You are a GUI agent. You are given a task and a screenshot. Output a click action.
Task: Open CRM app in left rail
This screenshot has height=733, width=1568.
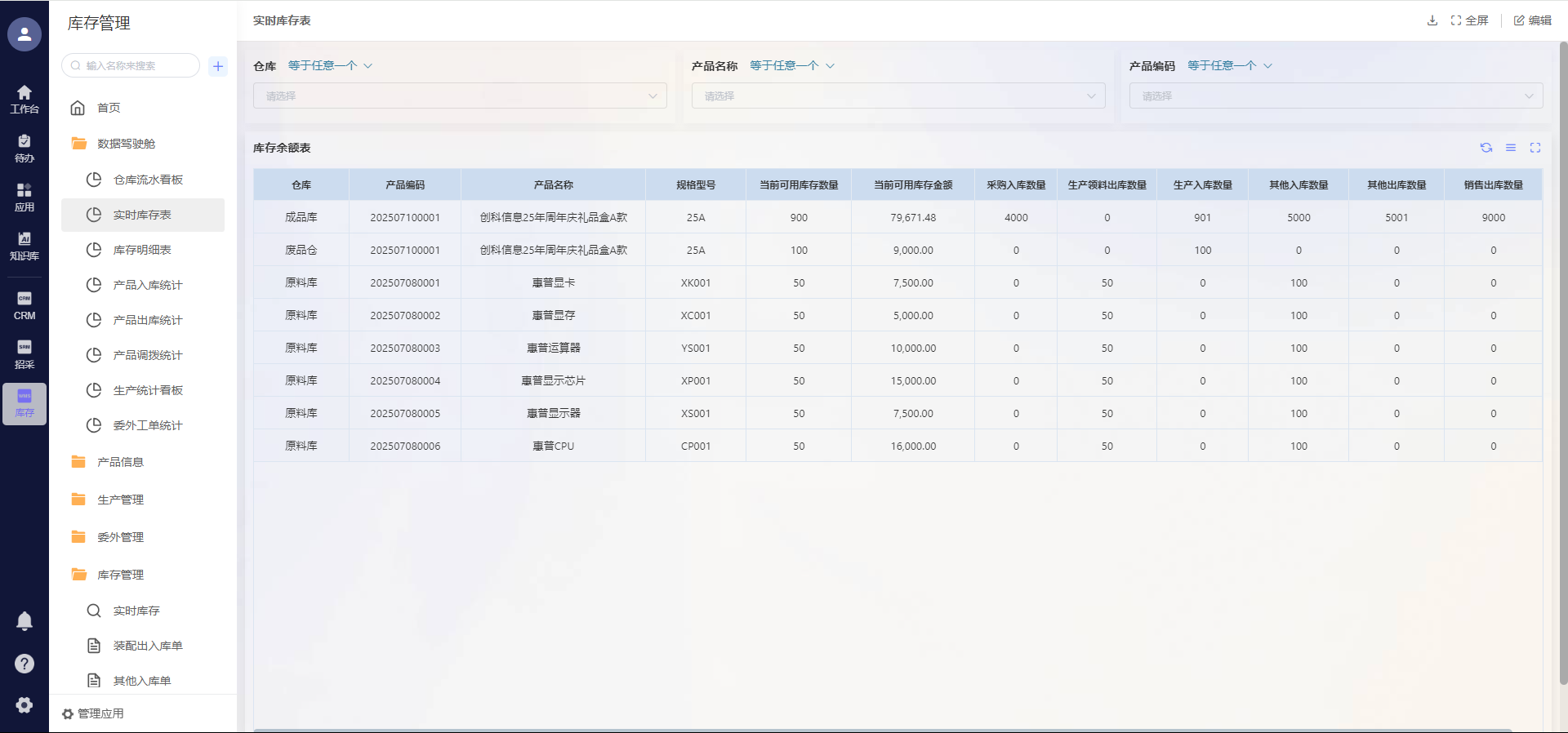(24, 305)
